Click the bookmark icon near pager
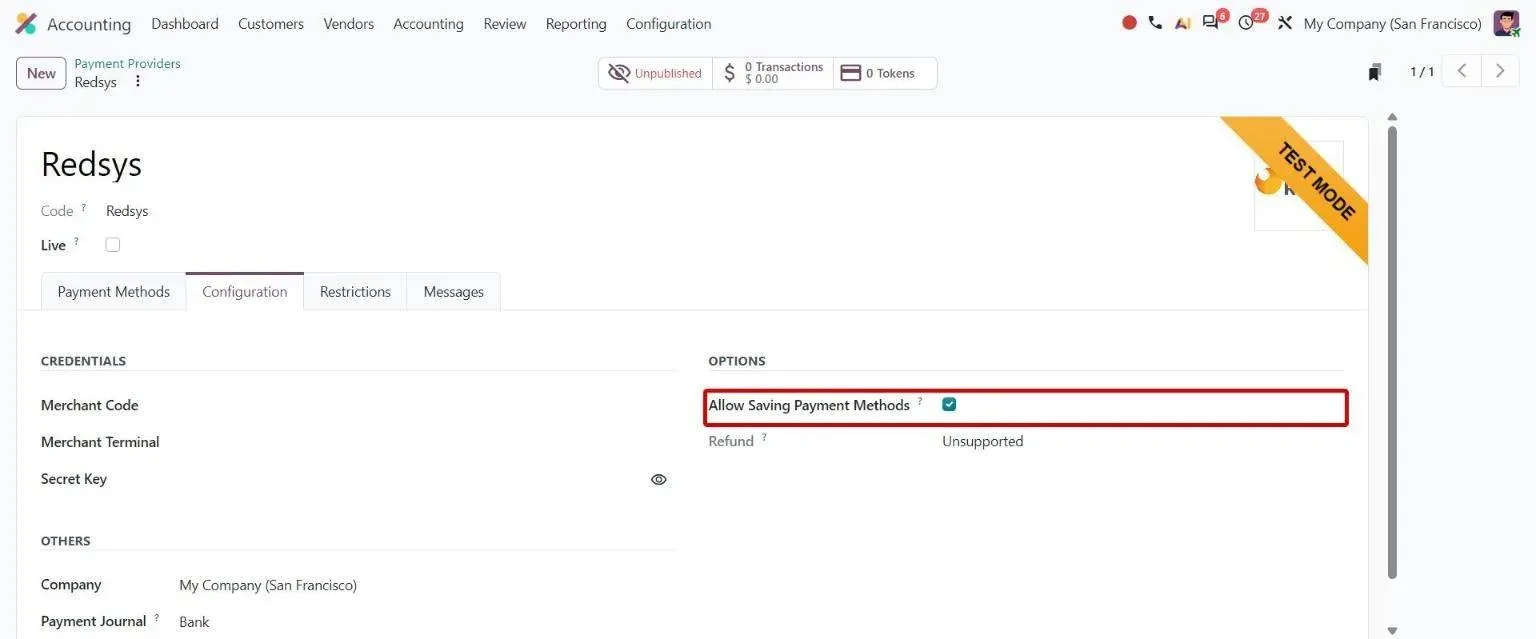Image resolution: width=1536 pixels, height=639 pixels. point(1375,72)
